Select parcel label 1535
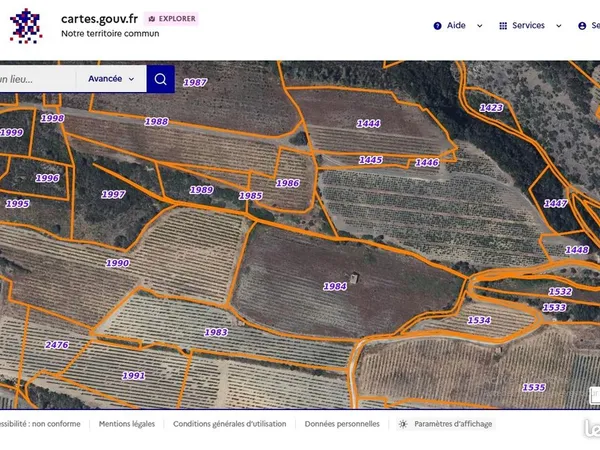Screen dimensions: 600x450 [x=534, y=388]
